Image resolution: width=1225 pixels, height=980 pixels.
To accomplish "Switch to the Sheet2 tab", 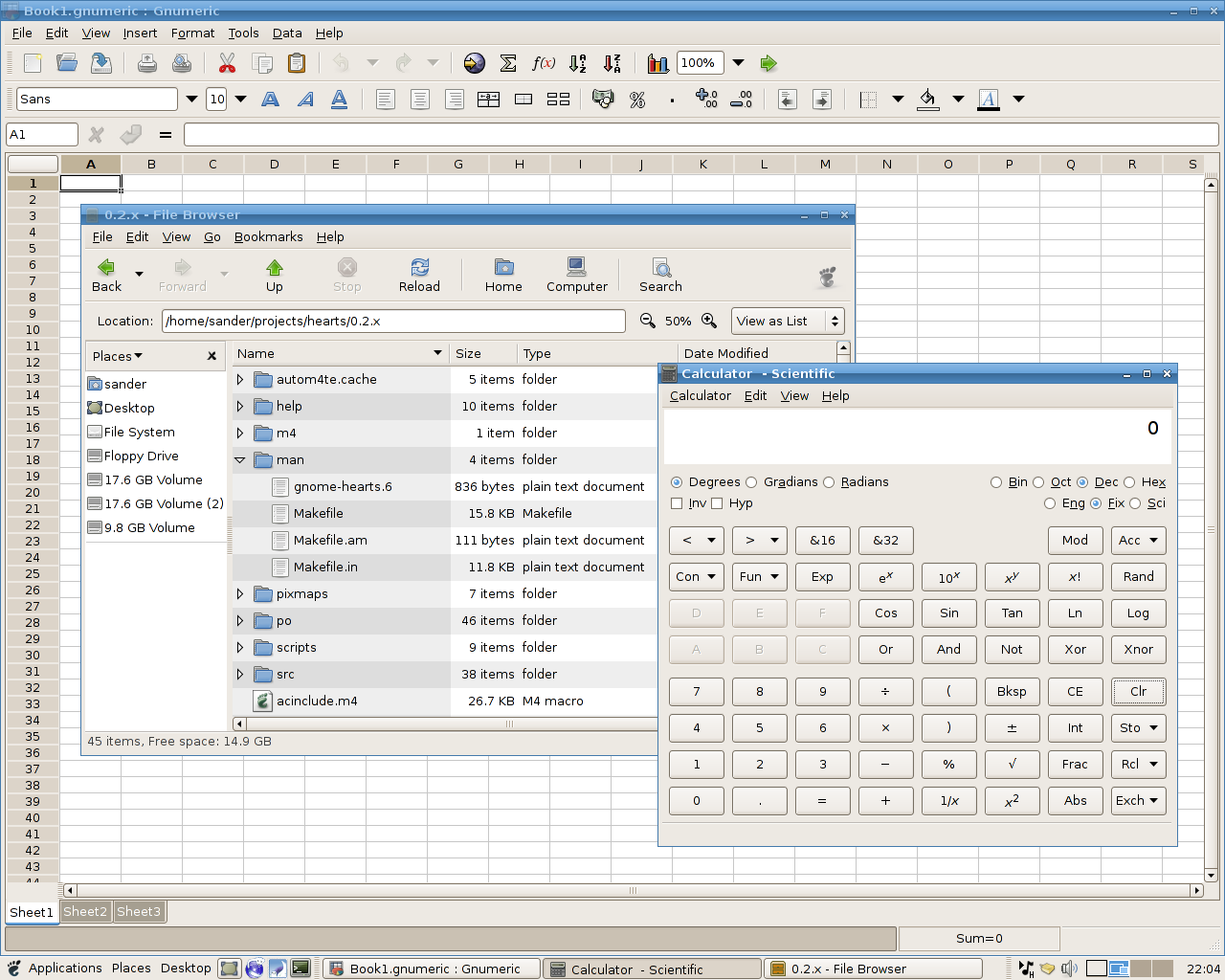I will tap(85, 912).
